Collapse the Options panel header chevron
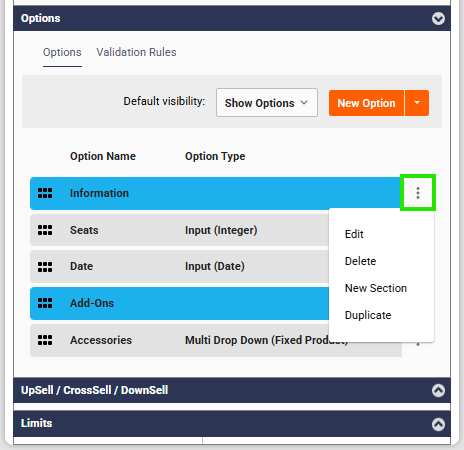This screenshot has width=464, height=450. point(438,18)
